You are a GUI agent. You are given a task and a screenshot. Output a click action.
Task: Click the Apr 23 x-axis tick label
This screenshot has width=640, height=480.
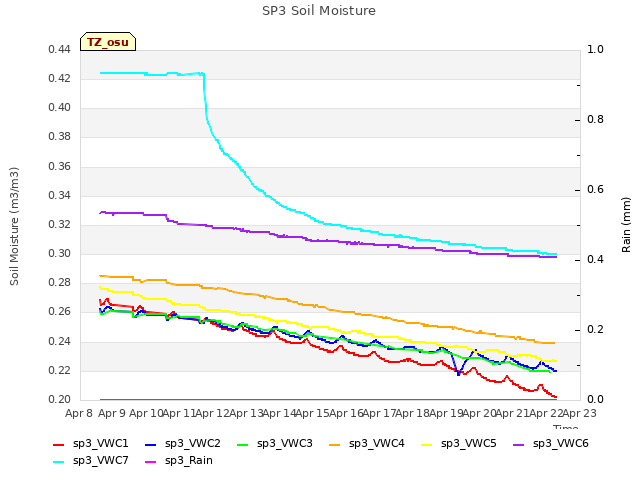580,413
